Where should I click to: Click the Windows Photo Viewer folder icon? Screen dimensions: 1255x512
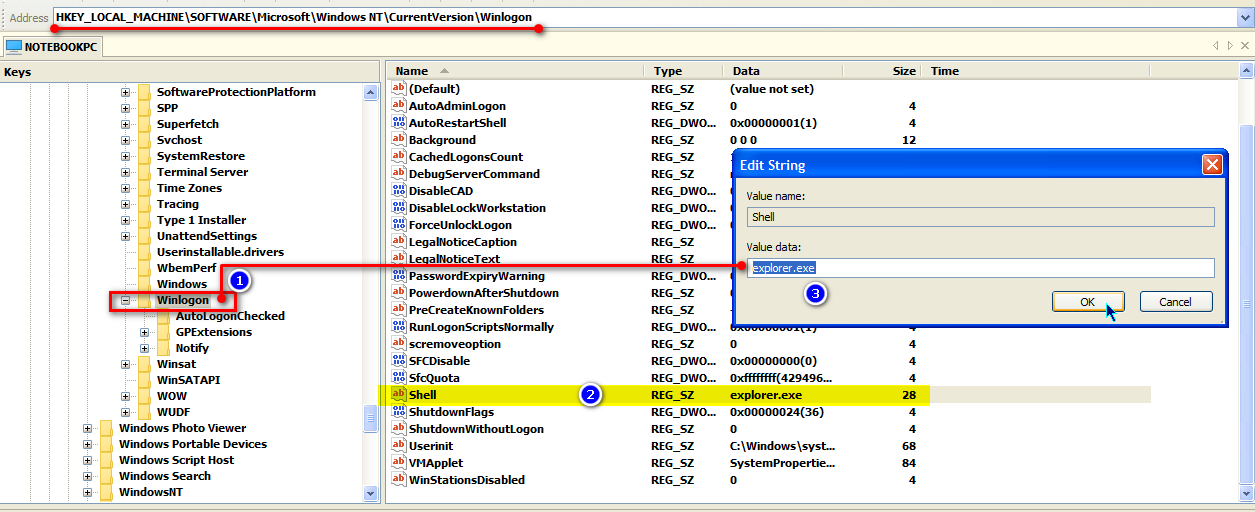tap(107, 428)
